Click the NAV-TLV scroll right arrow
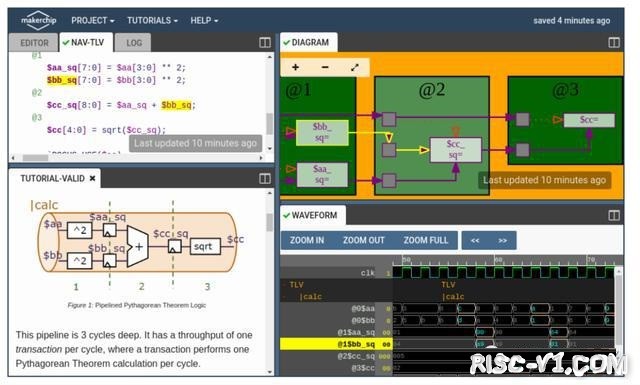This screenshot has width=640, height=385. pyautogui.click(x=261, y=158)
